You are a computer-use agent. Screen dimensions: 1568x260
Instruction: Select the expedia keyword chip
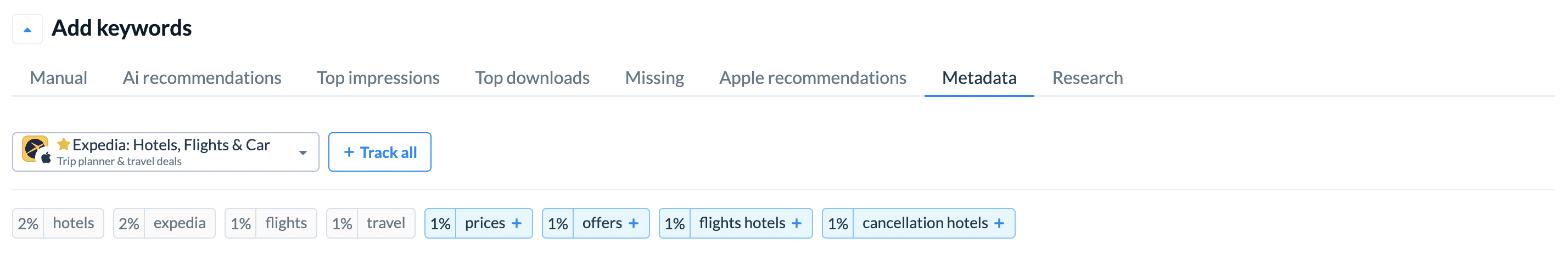(x=164, y=224)
